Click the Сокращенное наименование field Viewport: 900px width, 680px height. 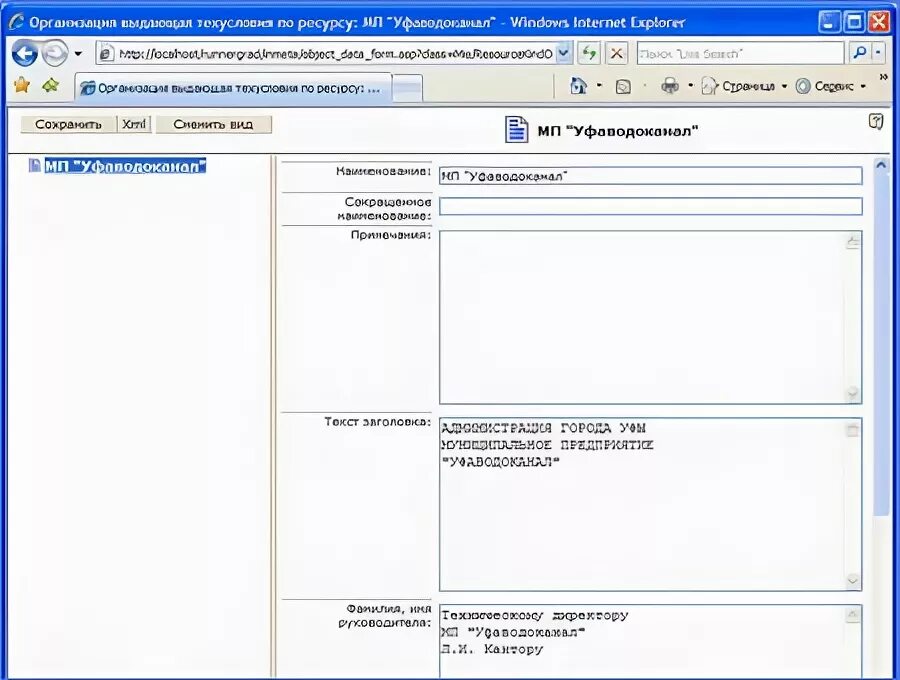tap(651, 206)
